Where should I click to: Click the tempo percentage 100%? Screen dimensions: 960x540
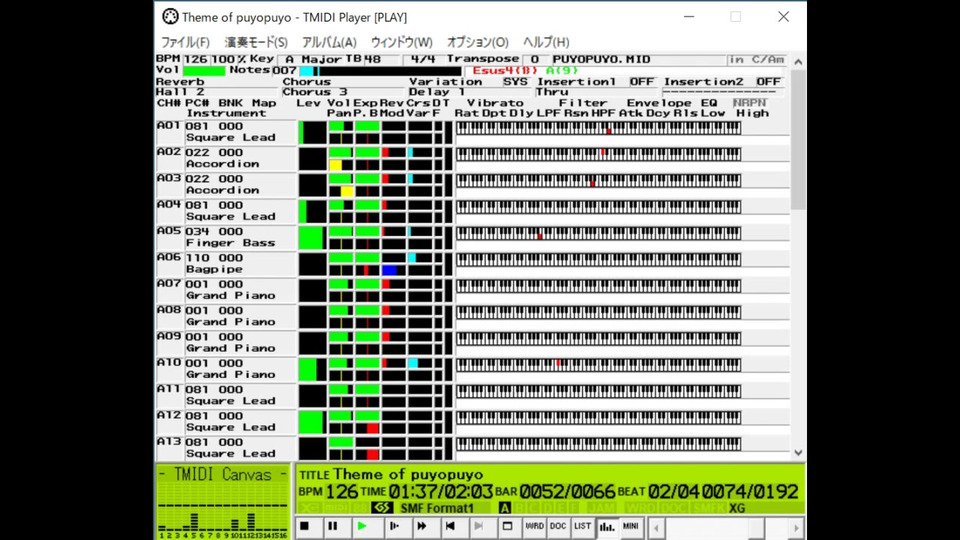click(x=228, y=59)
